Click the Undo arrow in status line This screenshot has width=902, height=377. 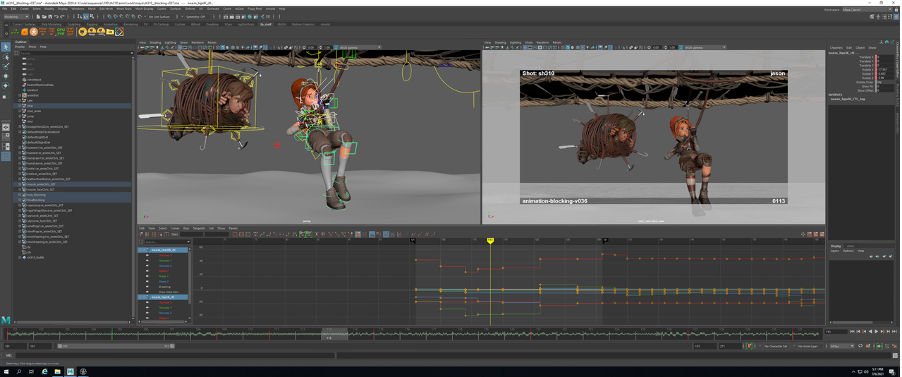(x=56, y=17)
